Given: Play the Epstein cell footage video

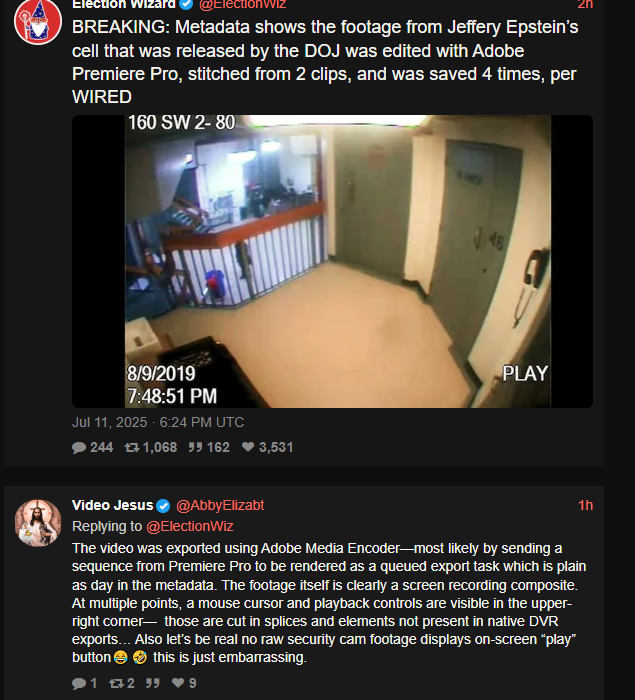Looking at the screenshot, I should [x=332, y=262].
